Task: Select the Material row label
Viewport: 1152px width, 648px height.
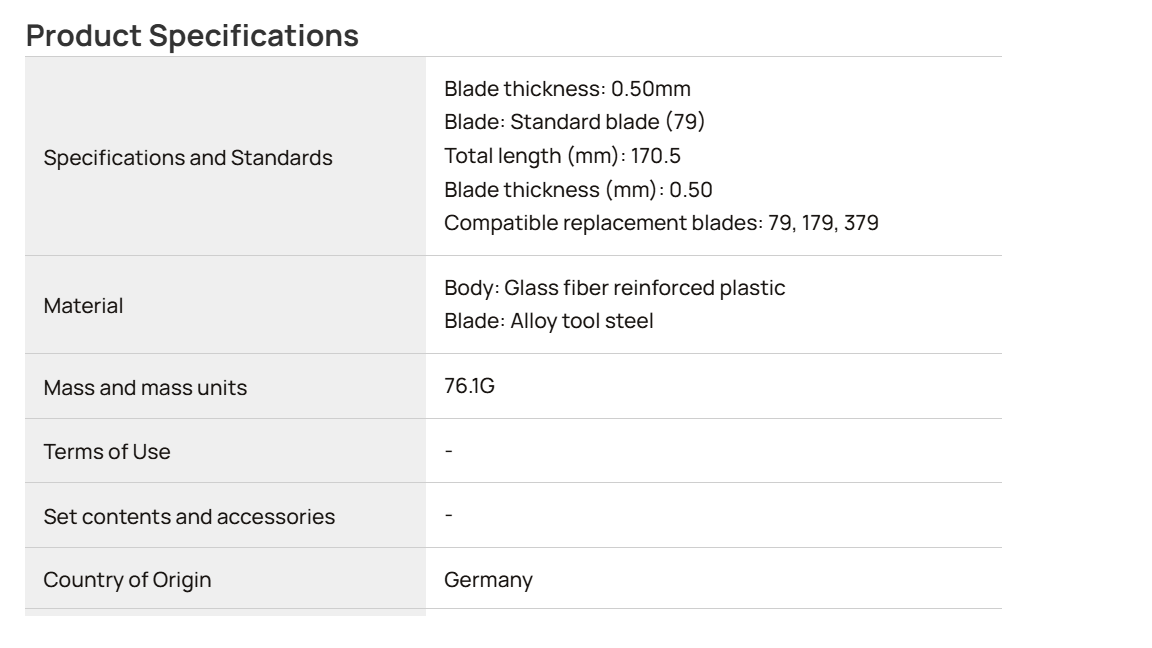Action: point(83,306)
